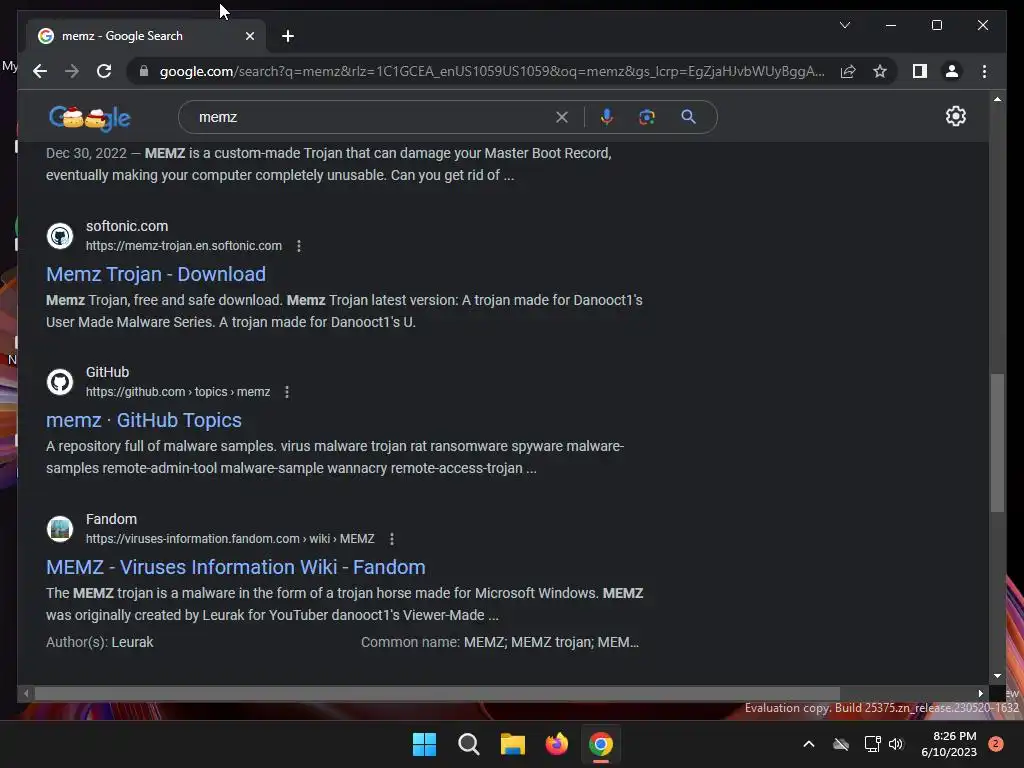Click the github.com › topics › memz URL
The image size is (1024, 768).
click(x=178, y=392)
